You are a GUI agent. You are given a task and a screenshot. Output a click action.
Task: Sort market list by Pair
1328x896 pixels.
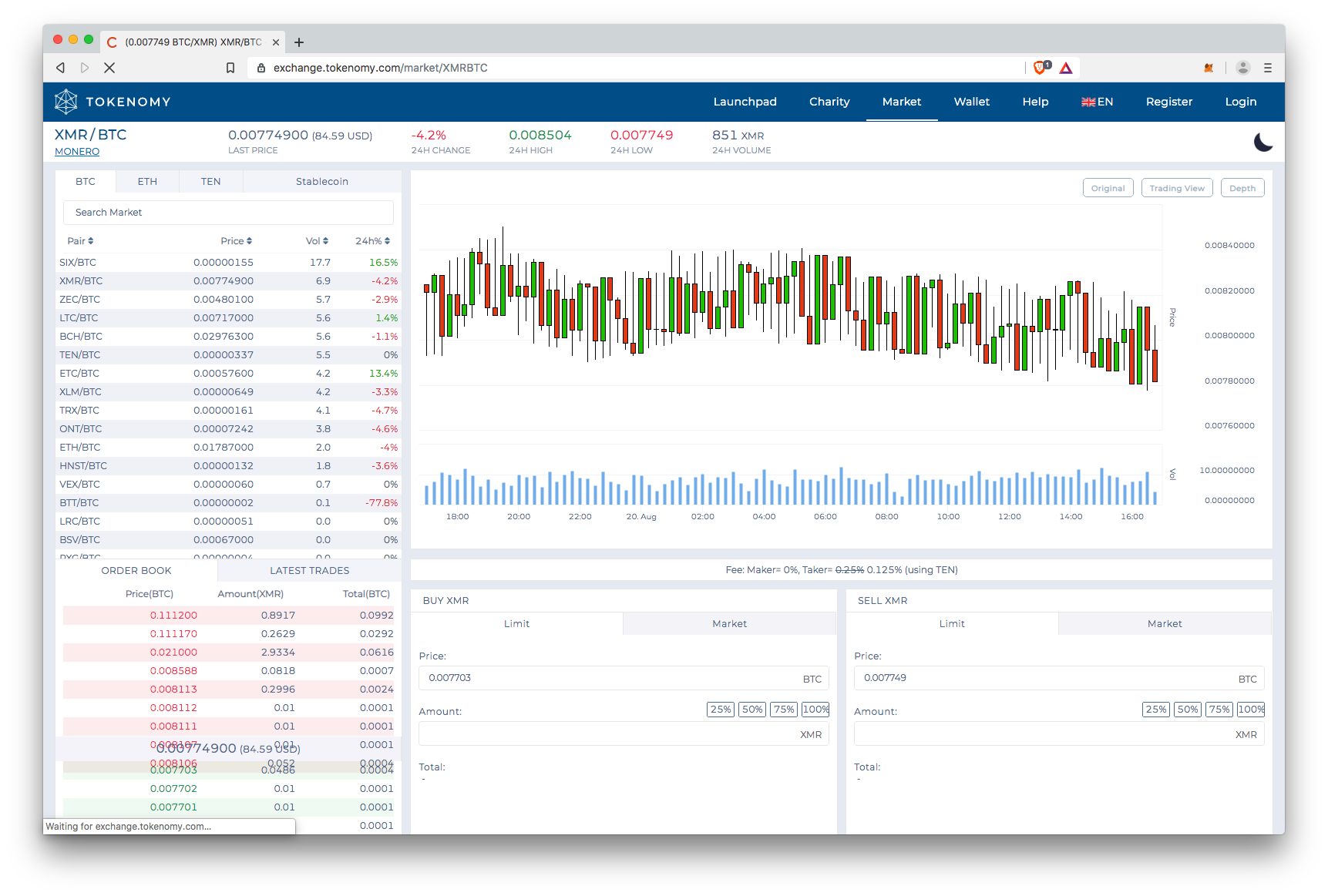[80, 241]
